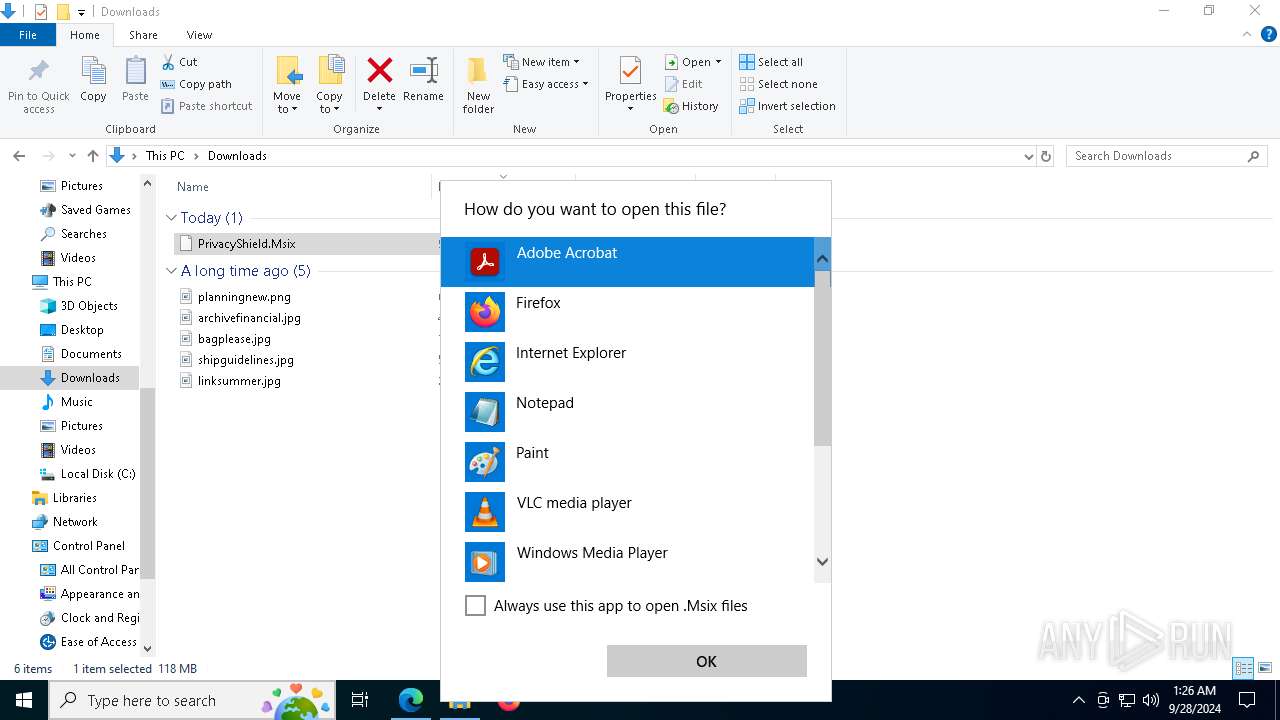Screen dimensions: 1280x720
Task: Click the Copy icon in Clipboard group
Action: (93, 72)
